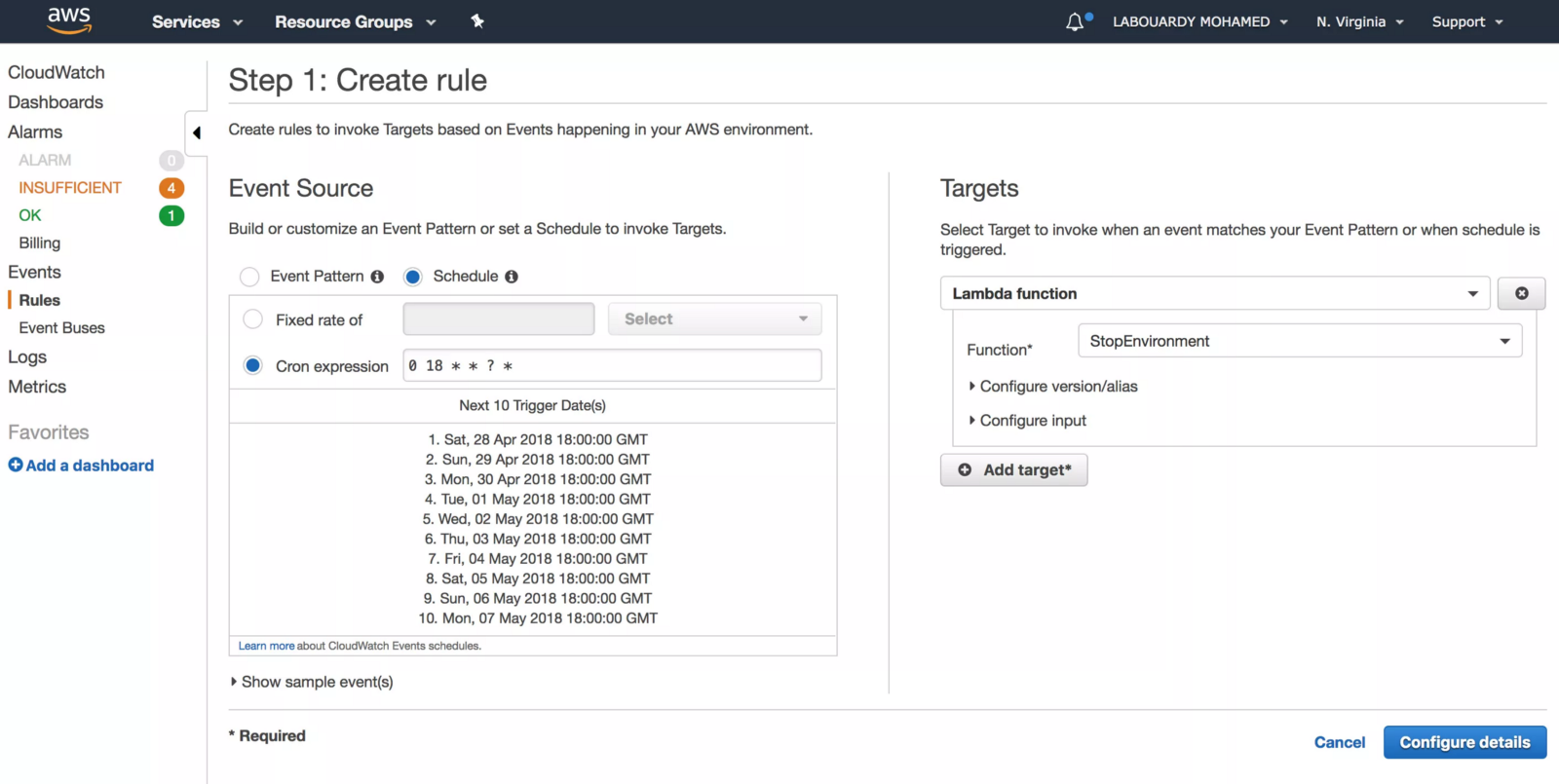
Task: Click the AWS logo icon
Action: 69,20
